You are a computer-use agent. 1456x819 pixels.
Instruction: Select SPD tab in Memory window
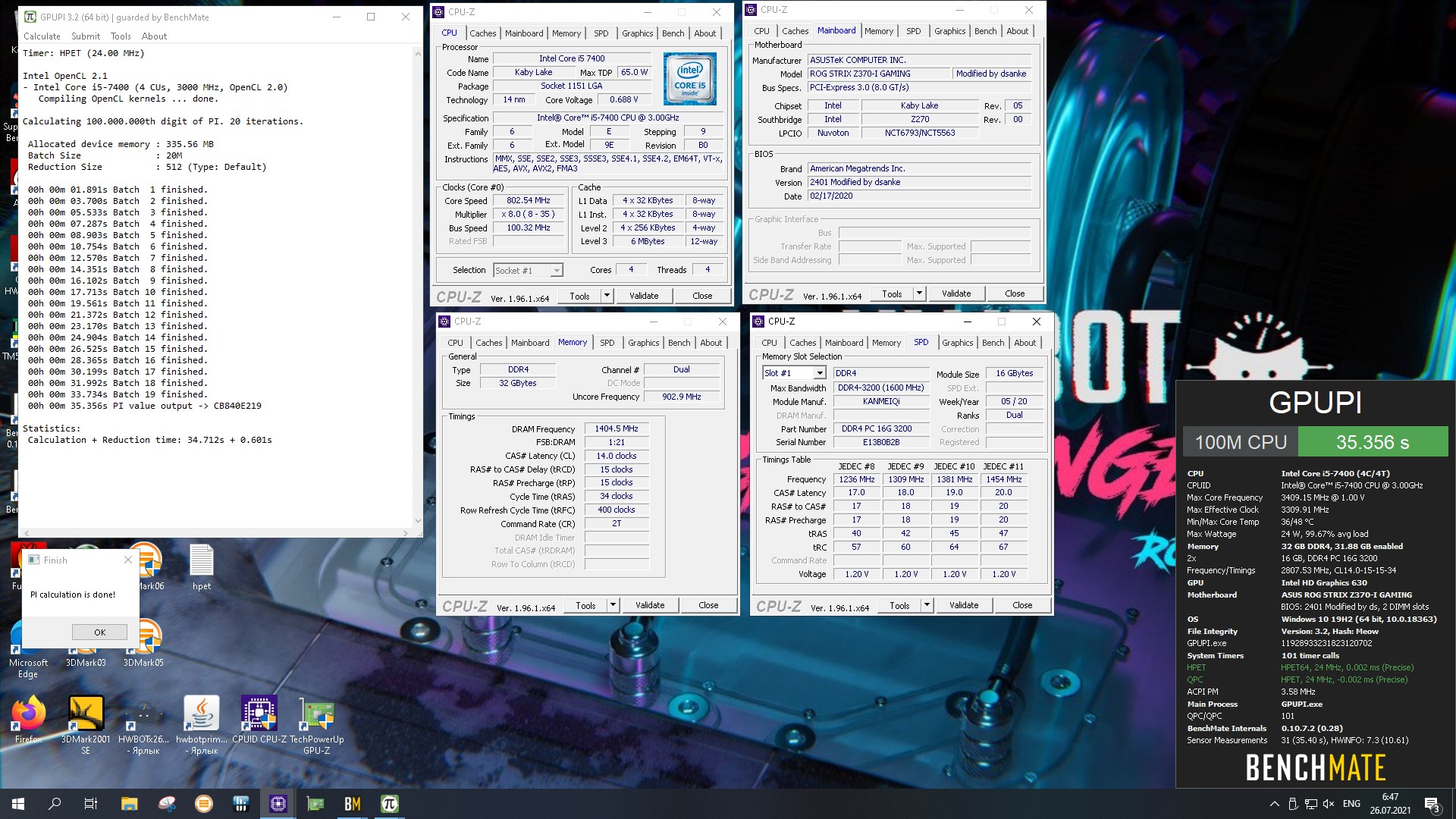(x=607, y=343)
